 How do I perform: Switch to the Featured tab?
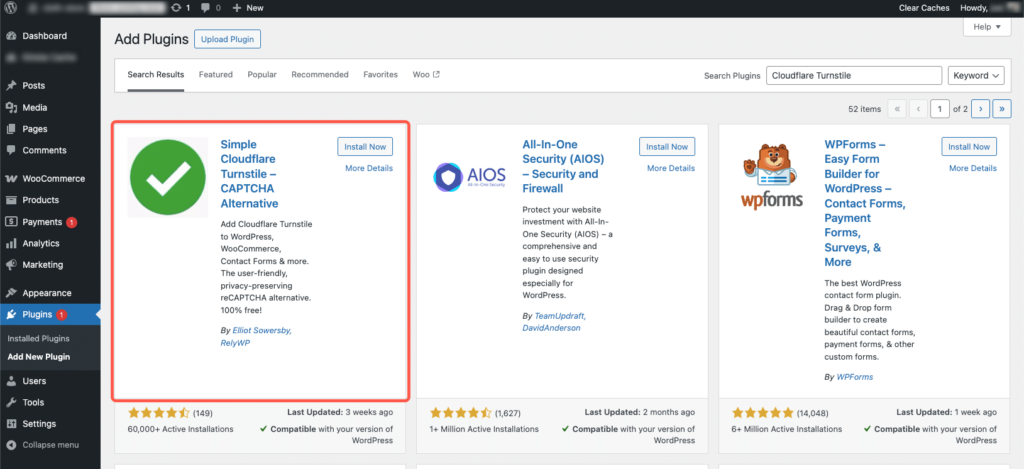coord(215,75)
